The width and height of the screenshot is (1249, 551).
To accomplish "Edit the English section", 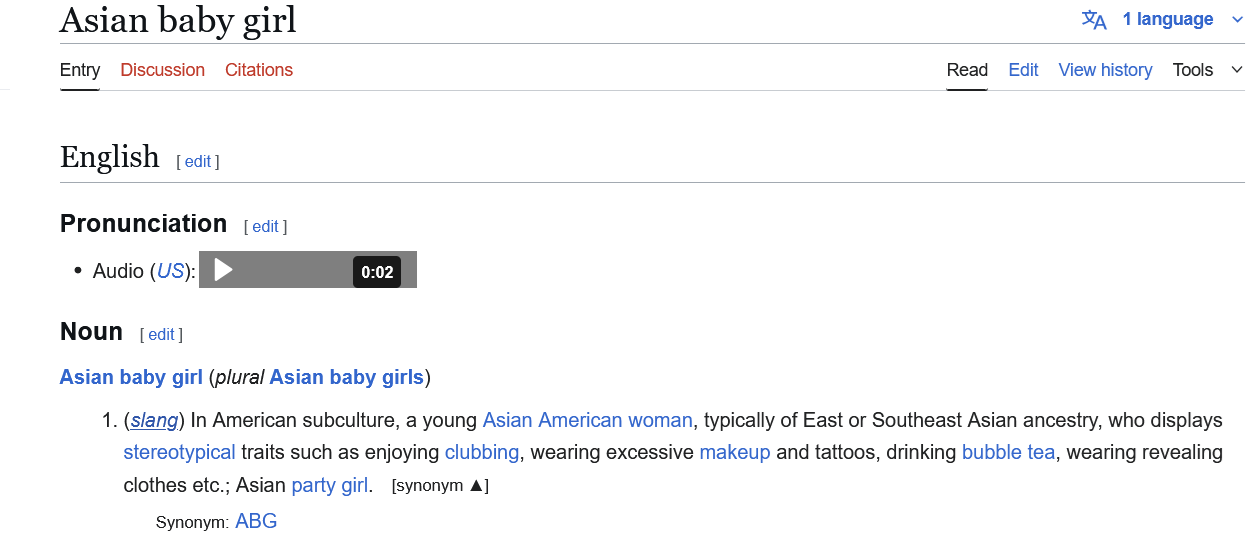I will click(198, 161).
